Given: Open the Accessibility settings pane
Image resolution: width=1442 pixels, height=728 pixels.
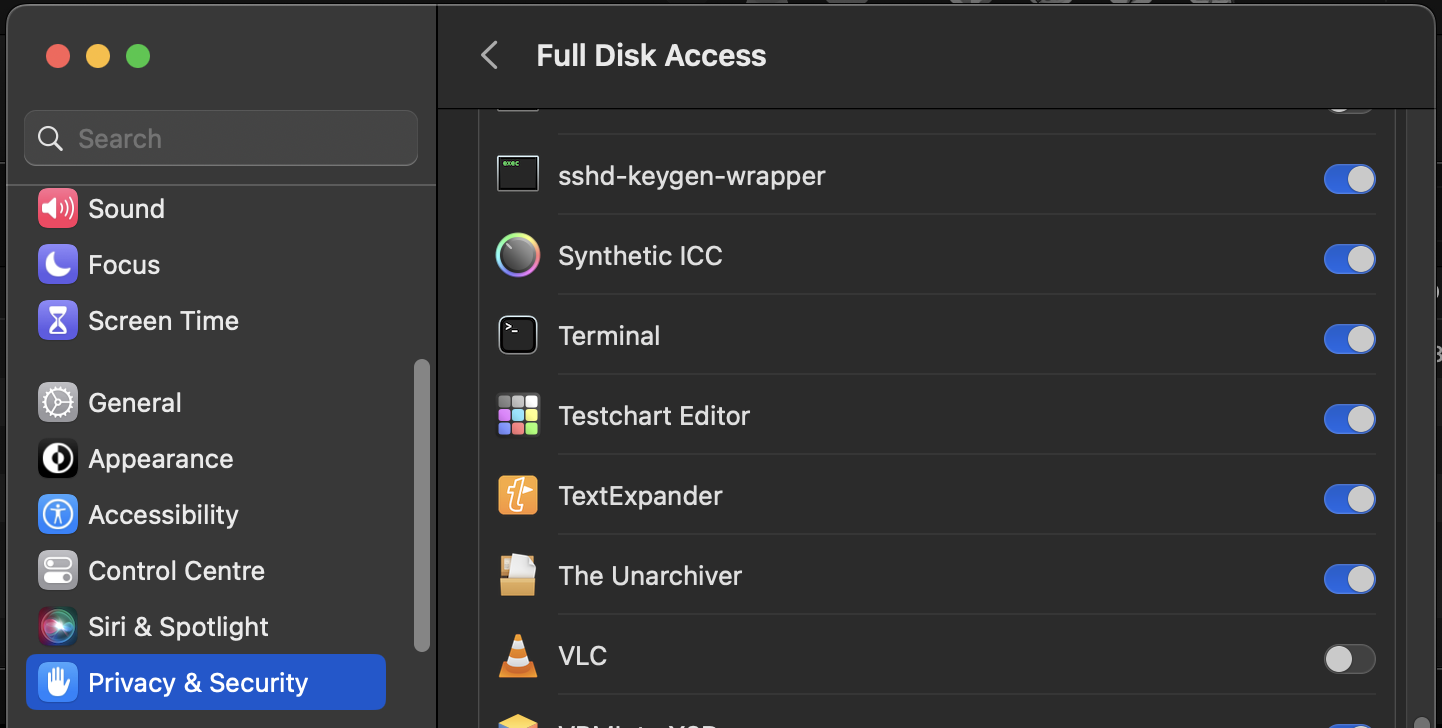Looking at the screenshot, I should pos(163,515).
